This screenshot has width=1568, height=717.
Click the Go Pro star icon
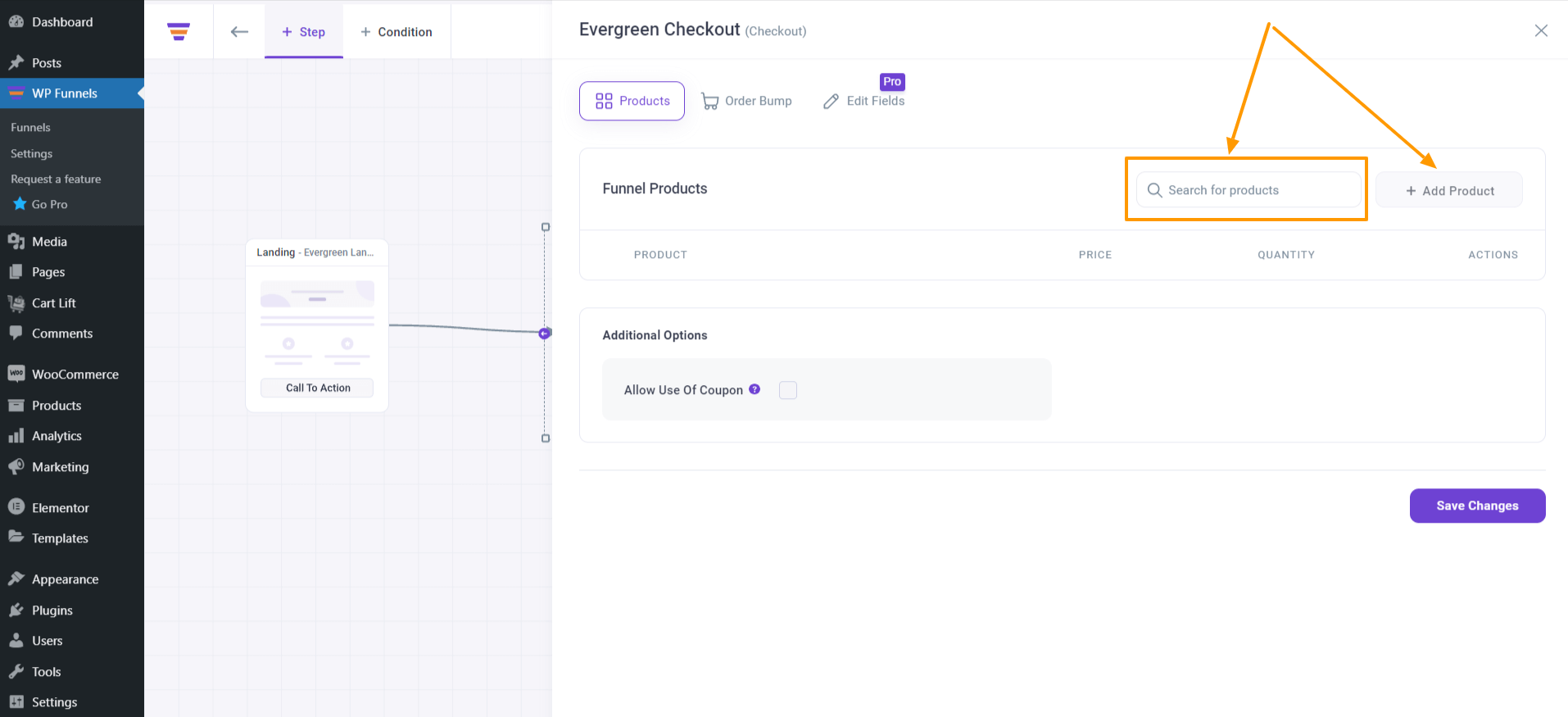pos(20,203)
